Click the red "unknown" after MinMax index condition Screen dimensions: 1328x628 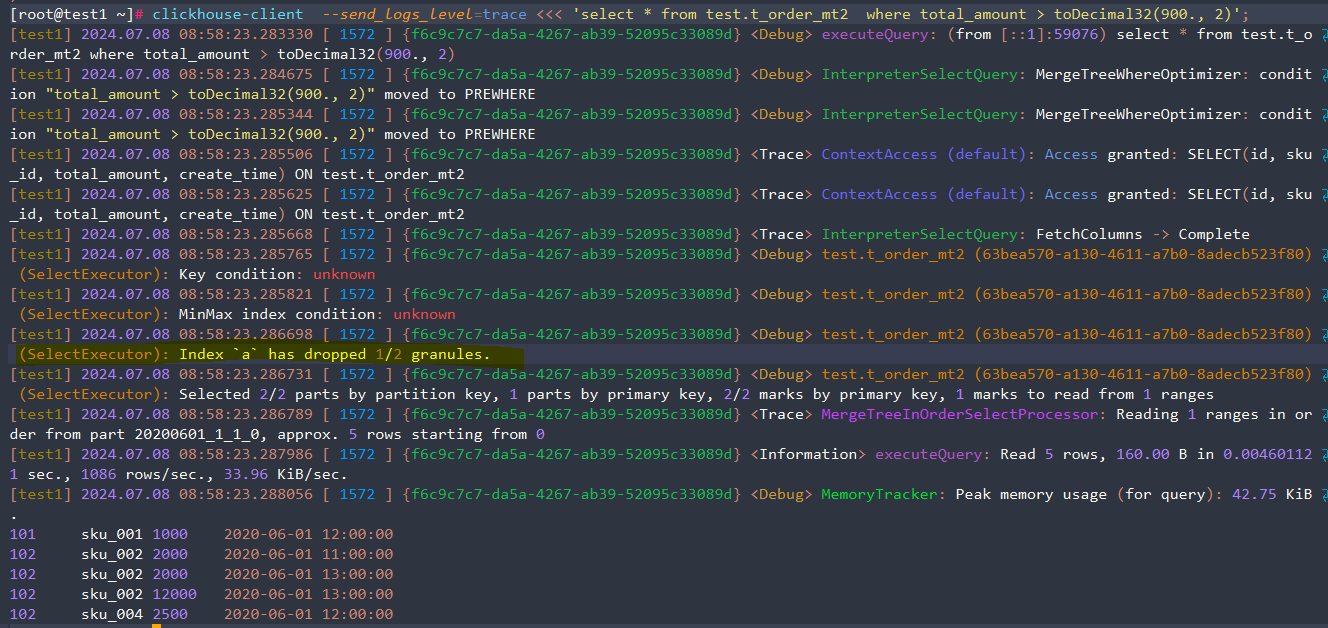[424, 314]
